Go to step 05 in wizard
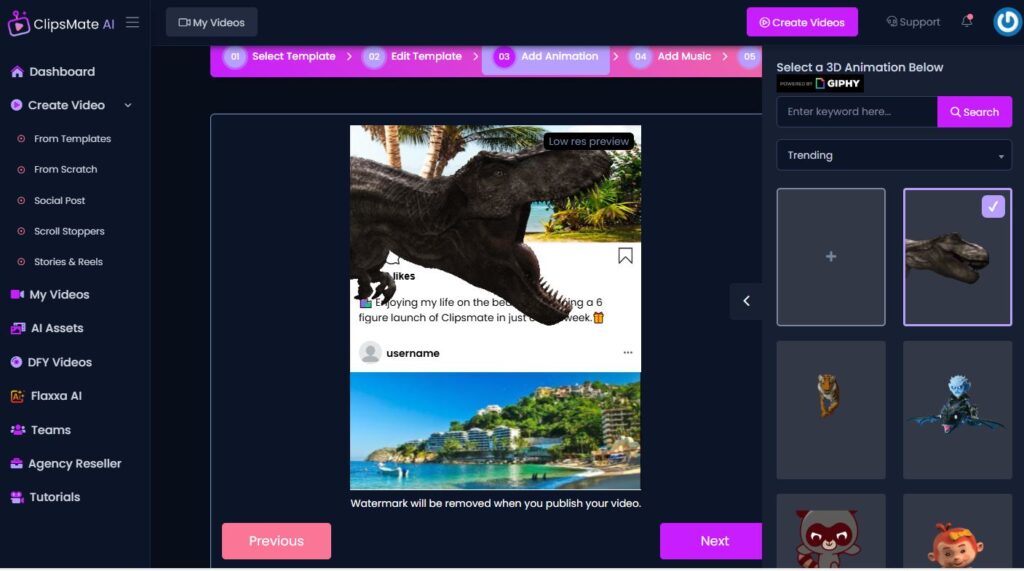This screenshot has height=571, width=1024. pos(749,57)
